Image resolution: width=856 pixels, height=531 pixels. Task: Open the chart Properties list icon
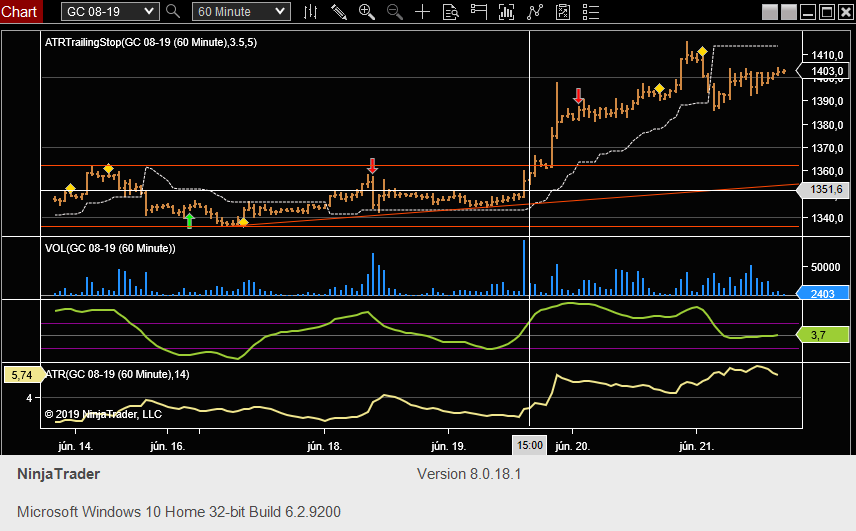point(592,12)
